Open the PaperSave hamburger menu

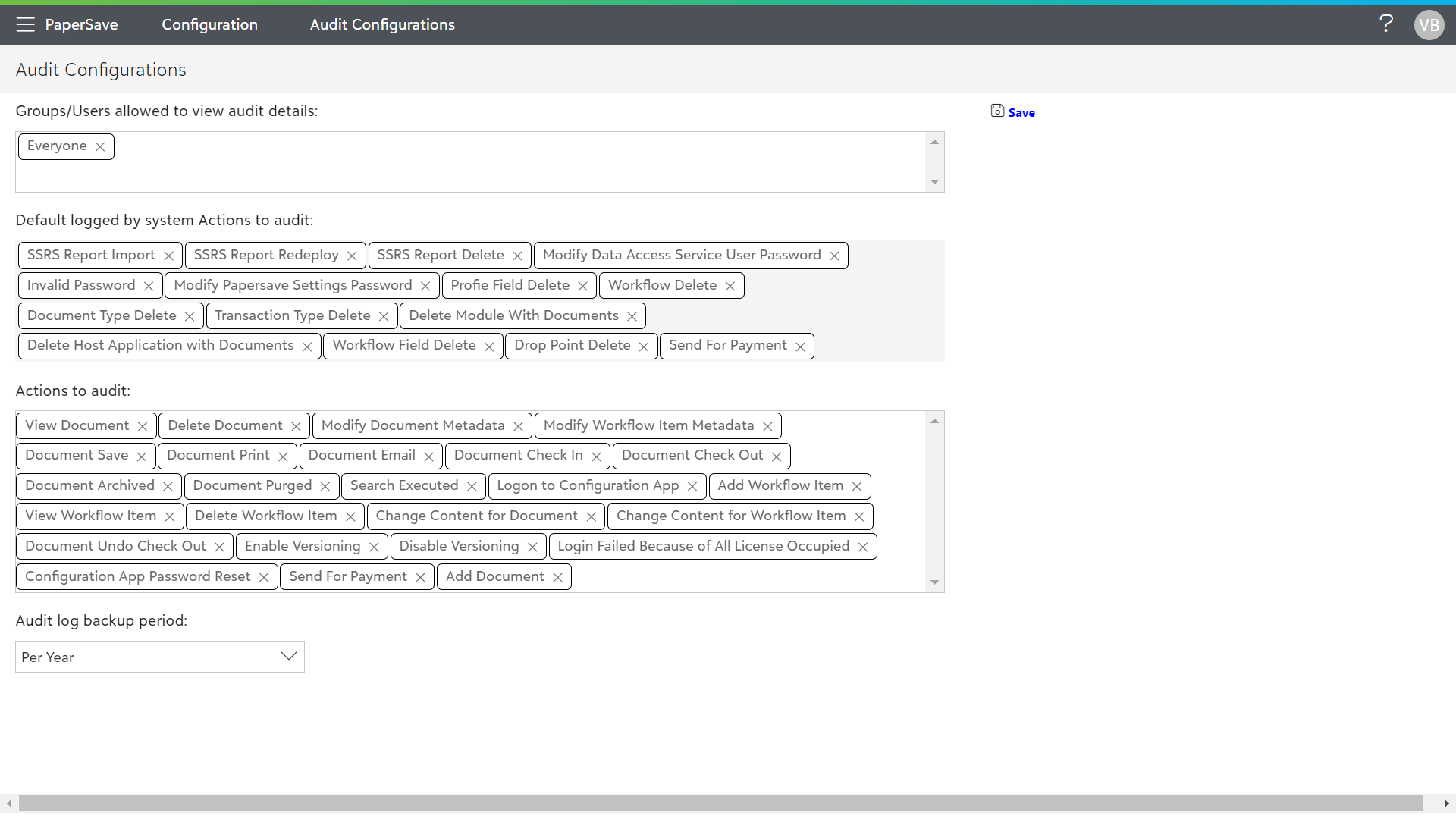pyautogui.click(x=25, y=24)
